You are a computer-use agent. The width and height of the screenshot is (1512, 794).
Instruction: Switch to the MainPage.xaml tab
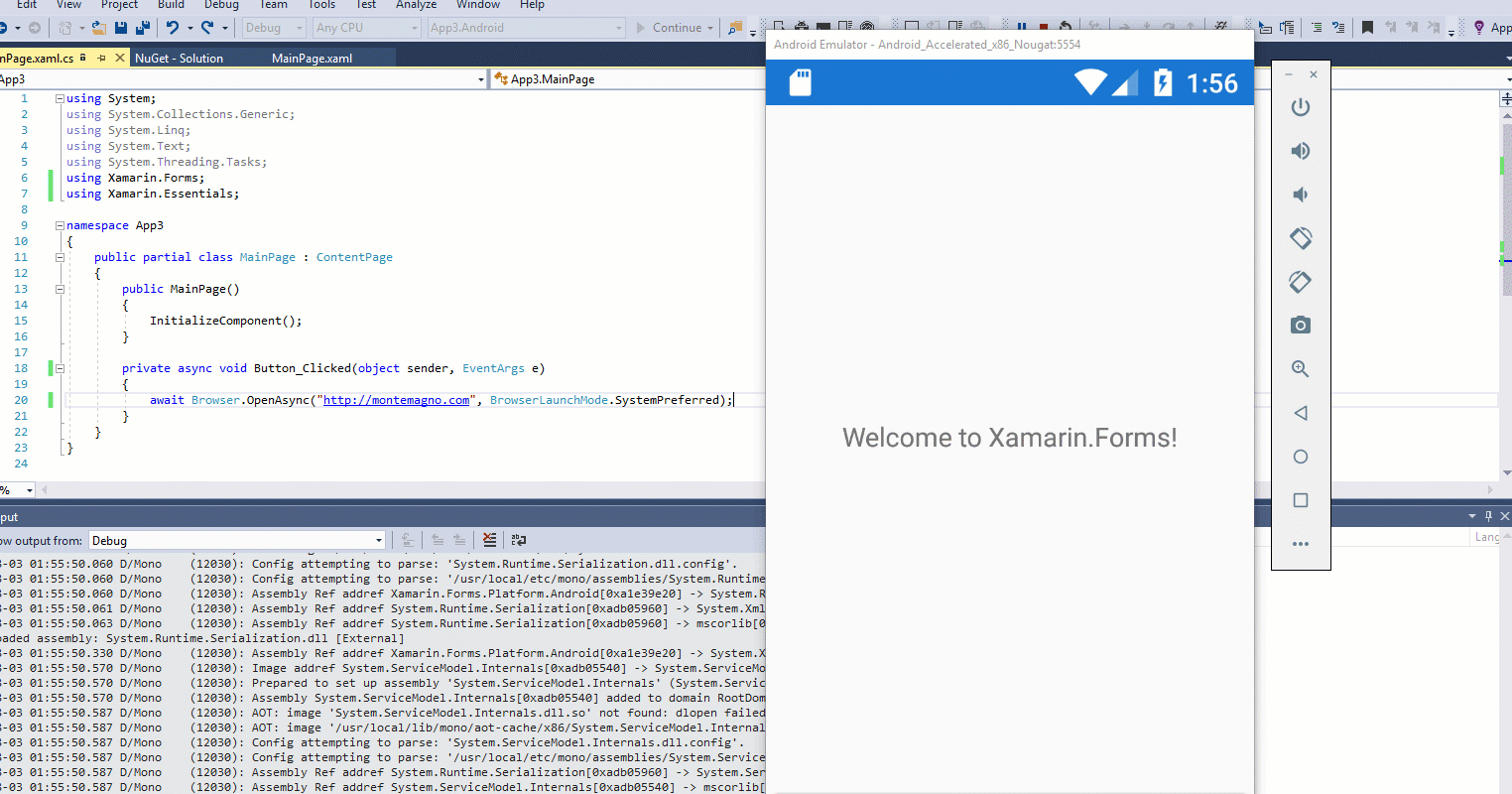click(x=313, y=59)
